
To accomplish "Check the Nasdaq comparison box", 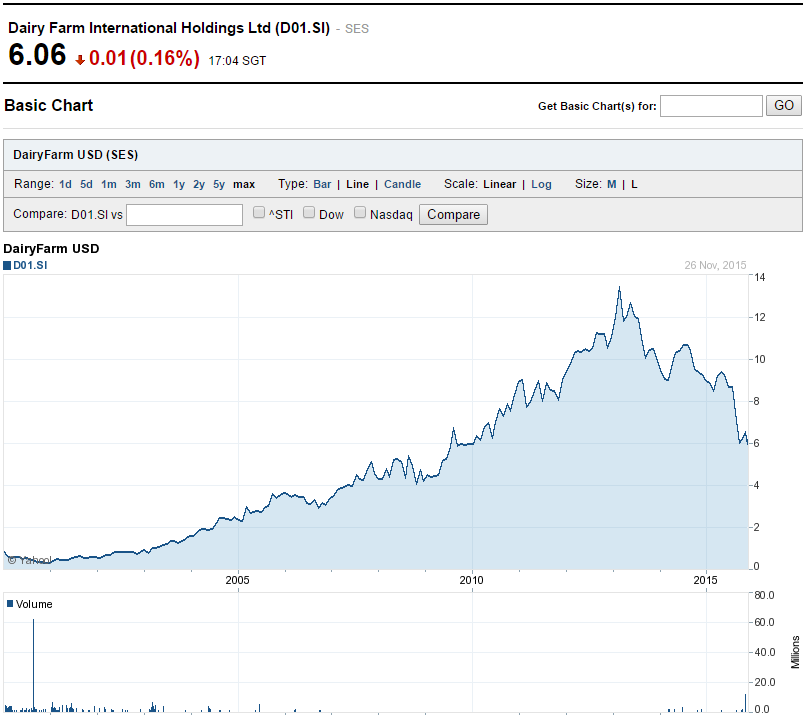I will point(360,213).
